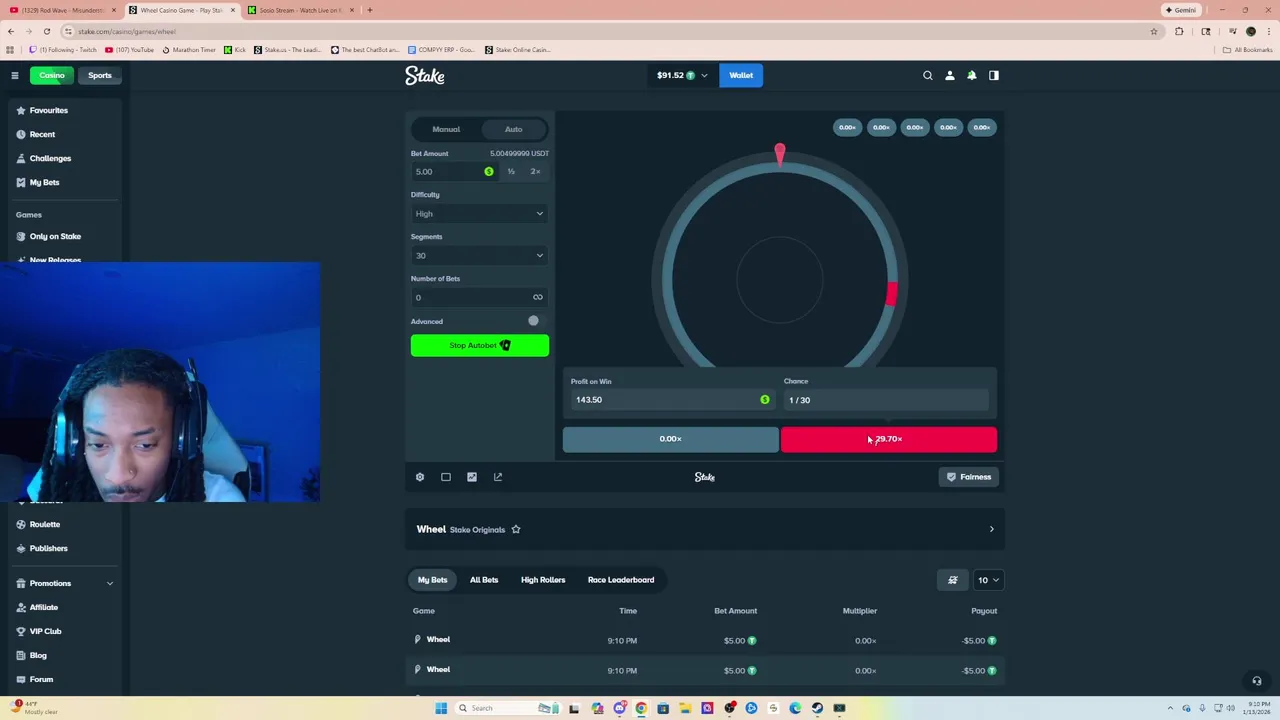Open the notifications bell
This screenshot has height=720, width=1280.
[x=972, y=75]
